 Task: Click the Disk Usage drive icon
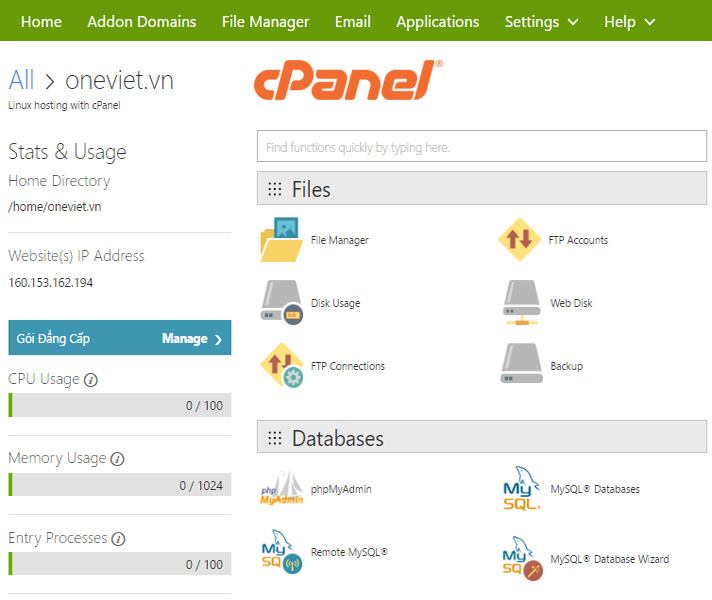tap(281, 302)
